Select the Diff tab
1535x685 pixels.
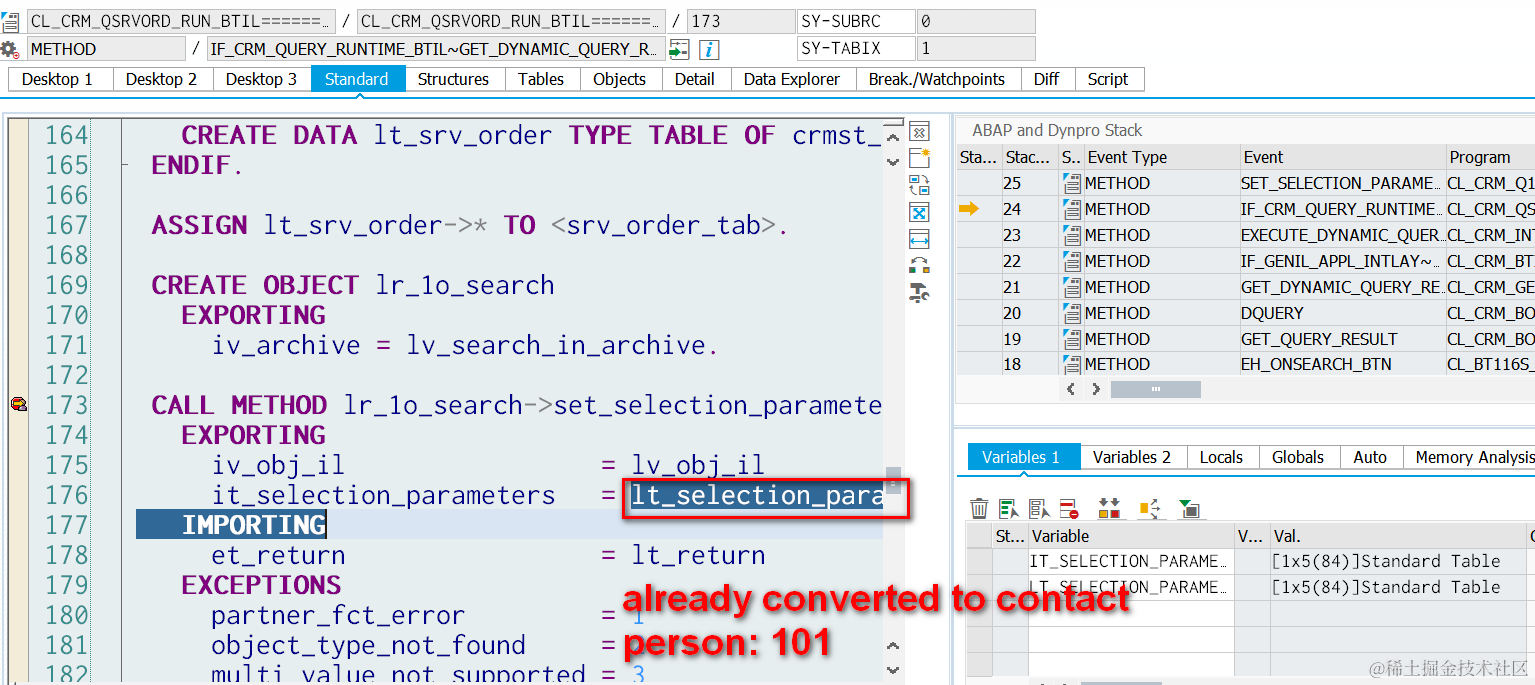pos(1047,79)
